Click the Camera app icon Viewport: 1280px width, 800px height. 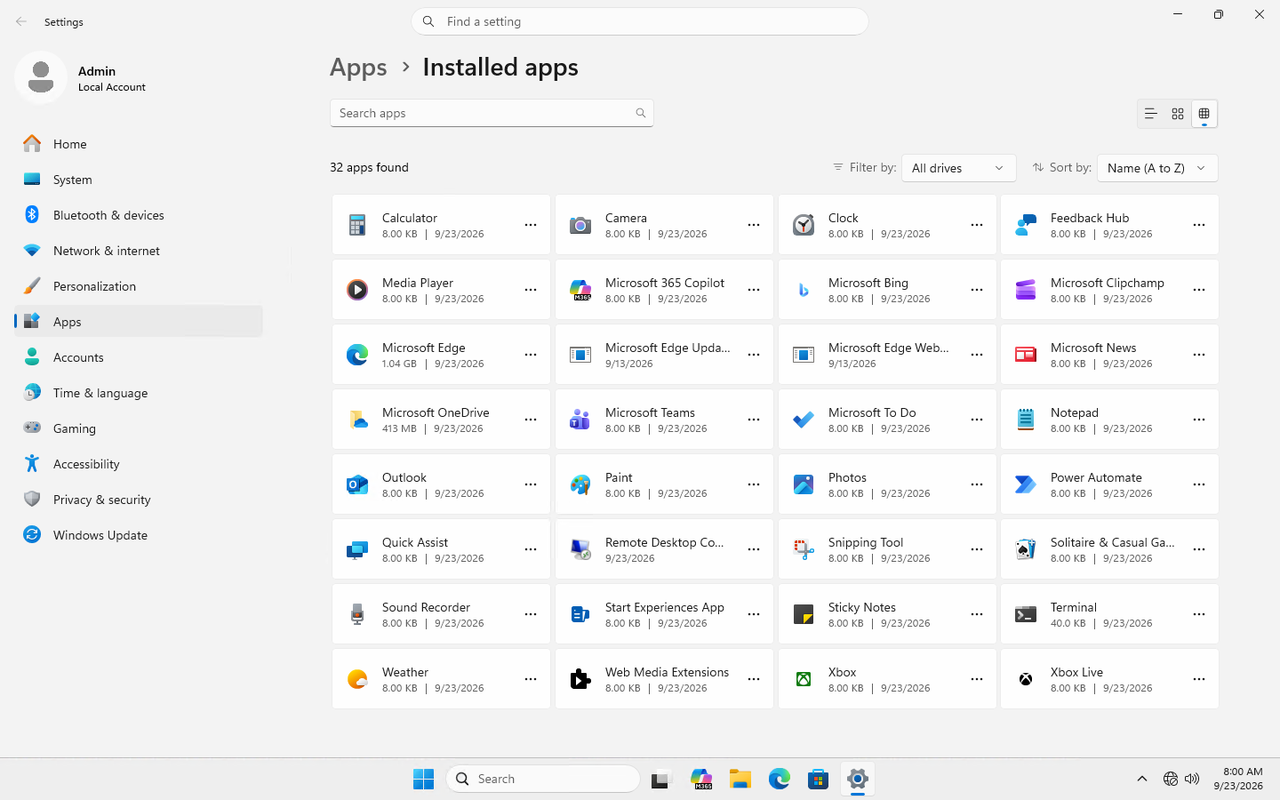click(580, 225)
